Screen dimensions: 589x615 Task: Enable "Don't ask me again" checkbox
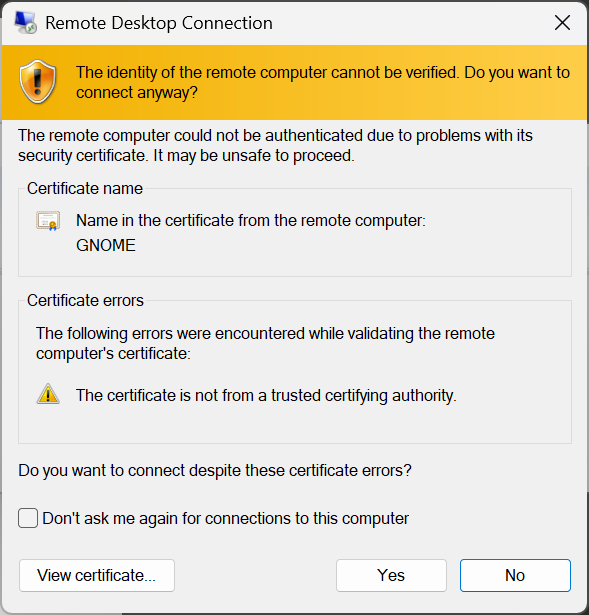pyautogui.click(x=28, y=518)
